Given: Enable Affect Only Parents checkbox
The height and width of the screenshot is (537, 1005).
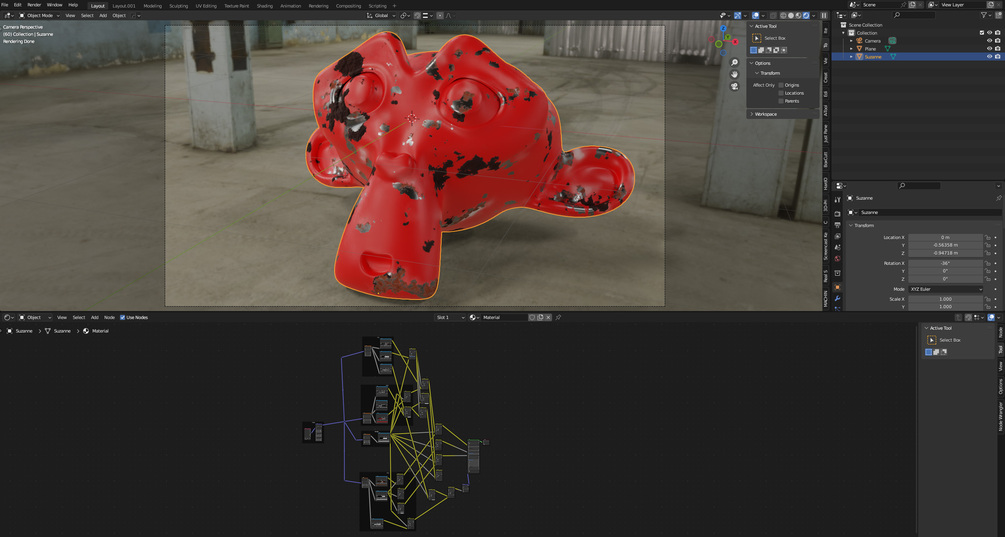Looking at the screenshot, I should point(781,101).
